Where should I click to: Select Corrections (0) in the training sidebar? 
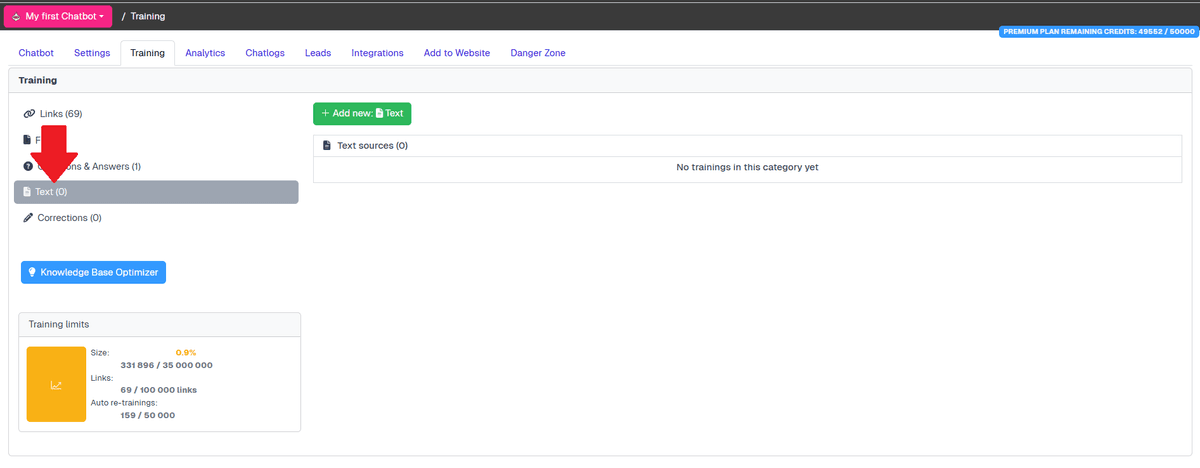(69, 218)
